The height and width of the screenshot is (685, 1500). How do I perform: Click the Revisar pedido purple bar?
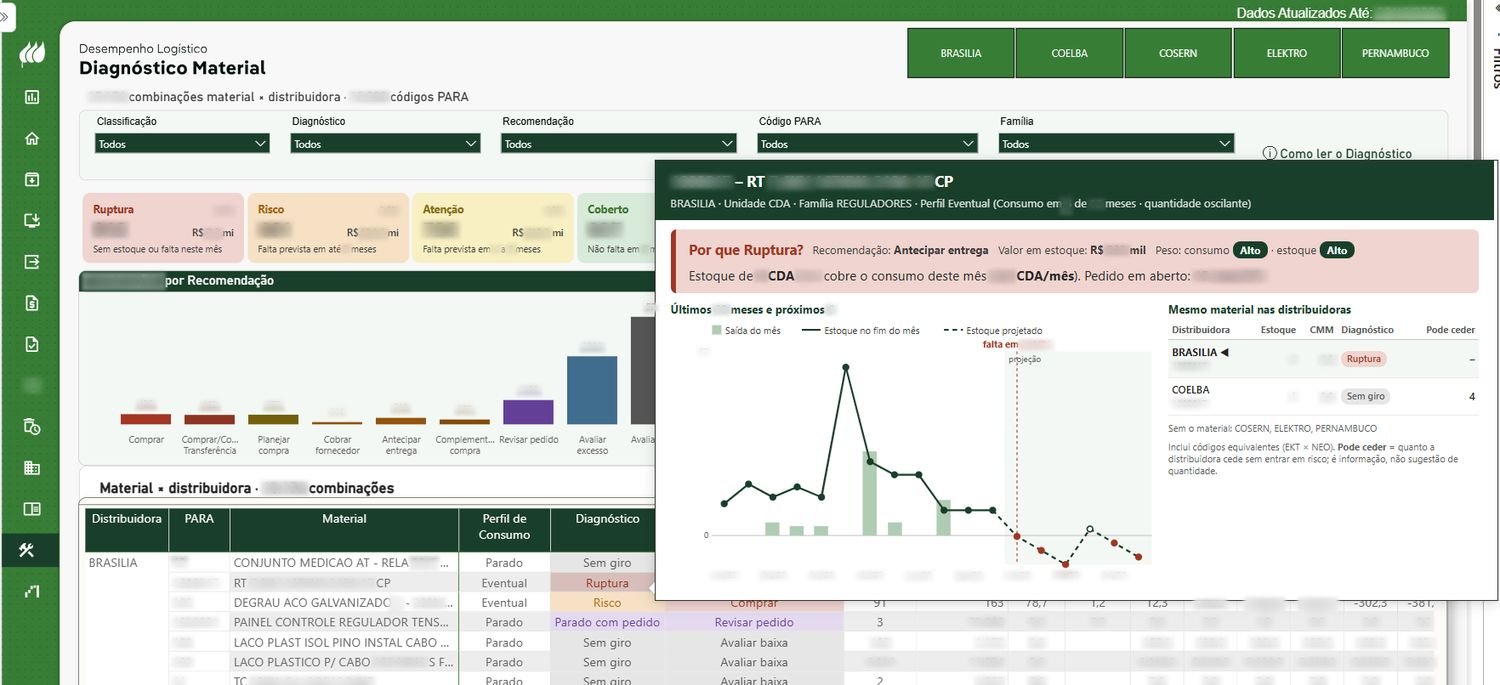[x=528, y=412]
